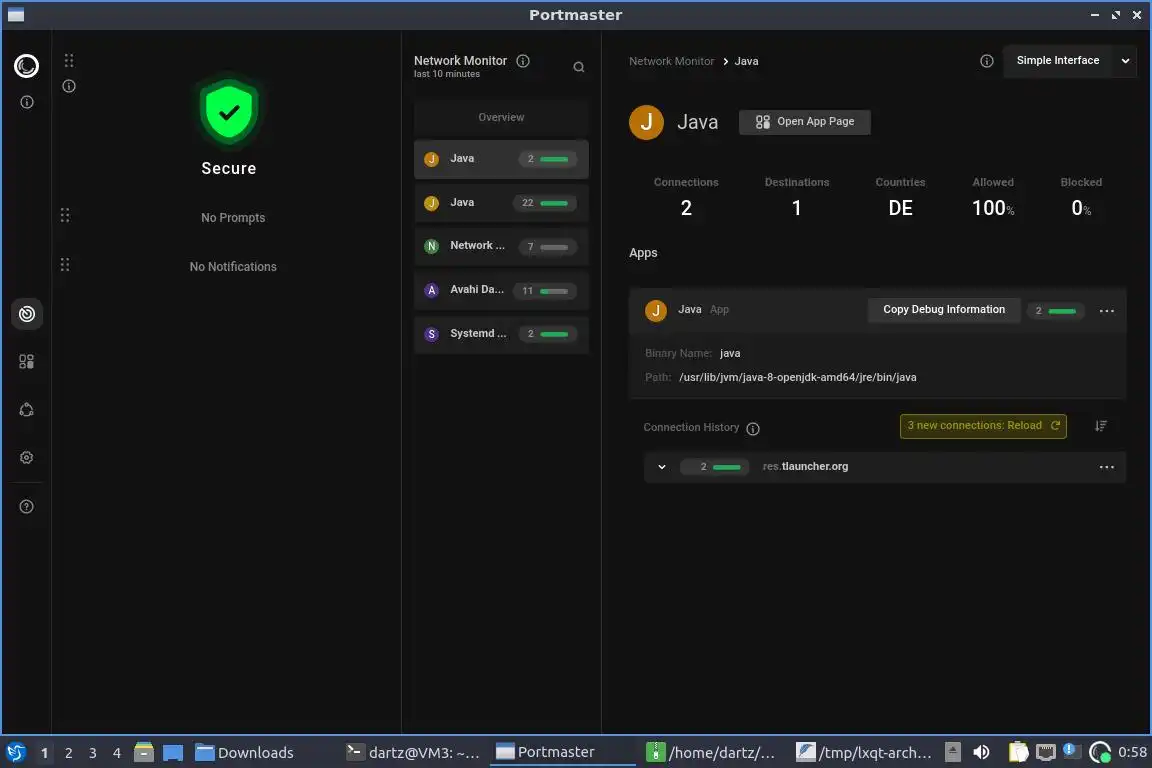
Task: Select the Network entry with 7 connections
Action: (501, 246)
